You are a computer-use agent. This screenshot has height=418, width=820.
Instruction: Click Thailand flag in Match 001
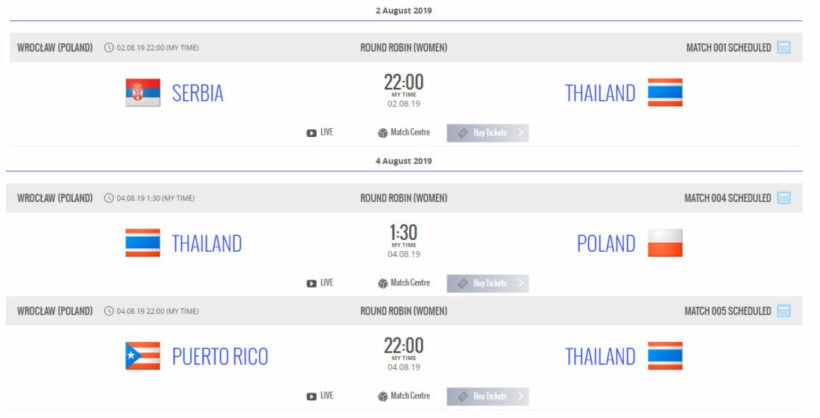pyautogui.click(x=665, y=93)
